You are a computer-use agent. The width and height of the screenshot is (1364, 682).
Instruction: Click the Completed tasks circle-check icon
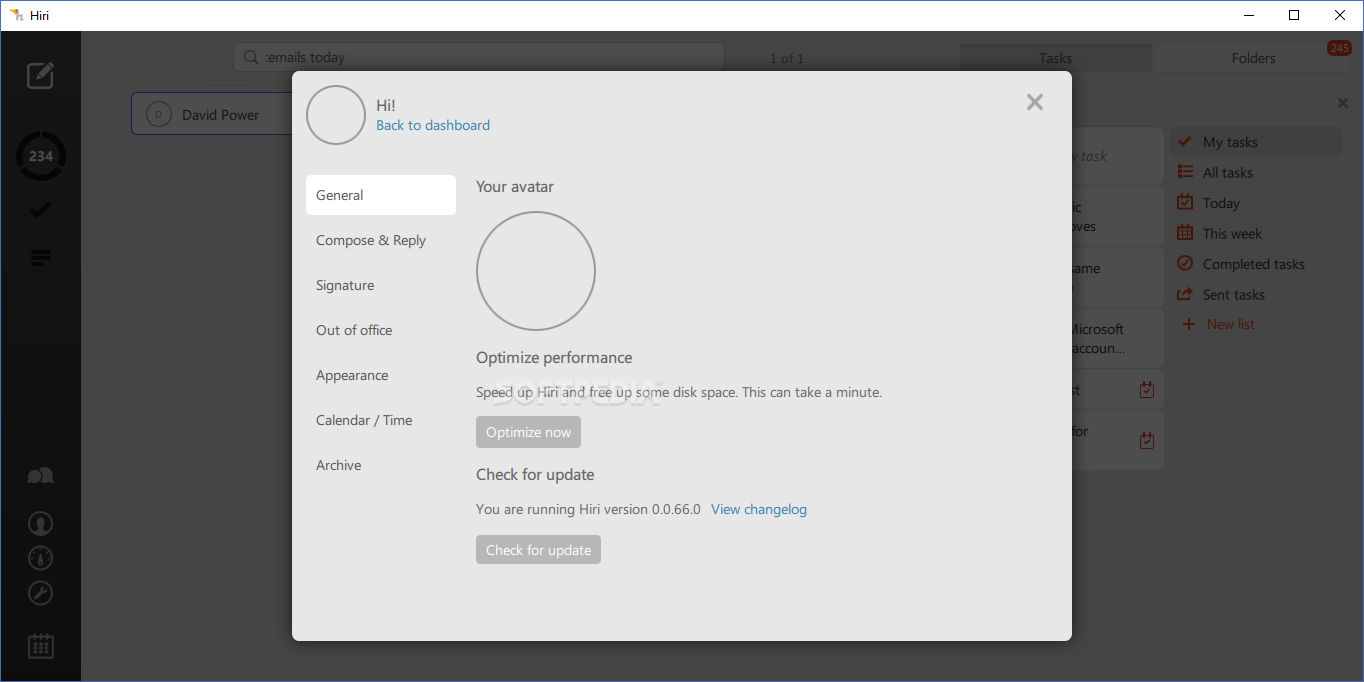1185,263
